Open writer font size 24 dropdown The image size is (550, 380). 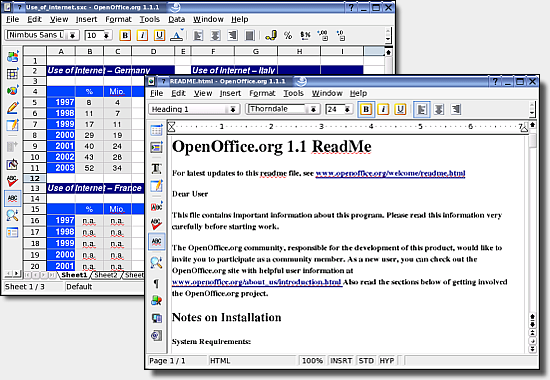coord(347,109)
